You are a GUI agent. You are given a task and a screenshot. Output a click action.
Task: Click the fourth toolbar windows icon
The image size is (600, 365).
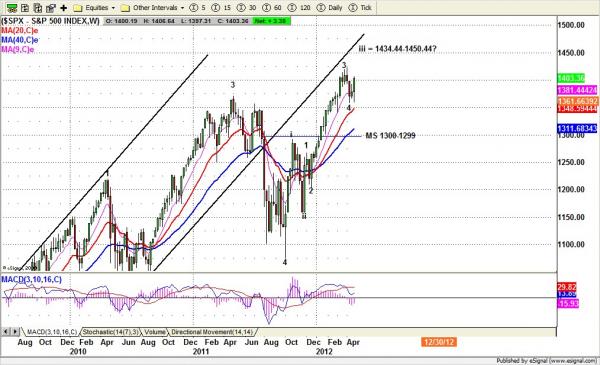pos(50,8)
